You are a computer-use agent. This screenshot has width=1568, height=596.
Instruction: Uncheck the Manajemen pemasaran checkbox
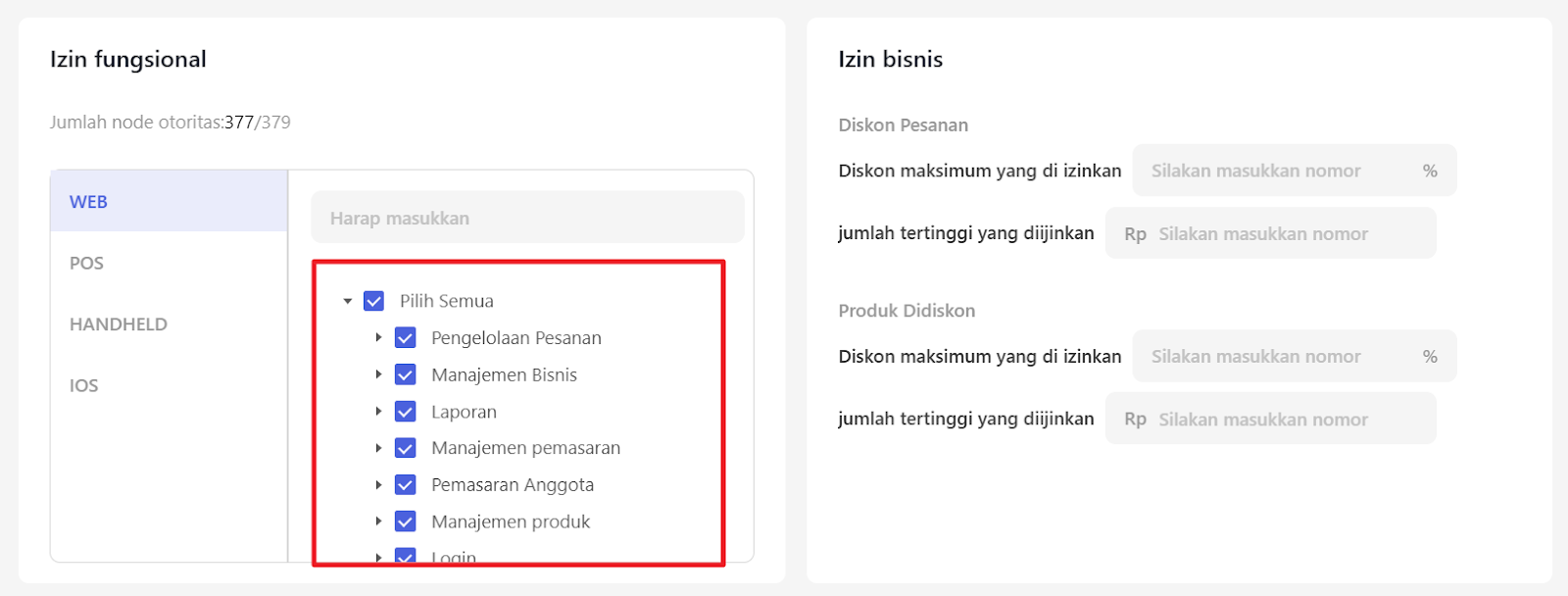405,448
